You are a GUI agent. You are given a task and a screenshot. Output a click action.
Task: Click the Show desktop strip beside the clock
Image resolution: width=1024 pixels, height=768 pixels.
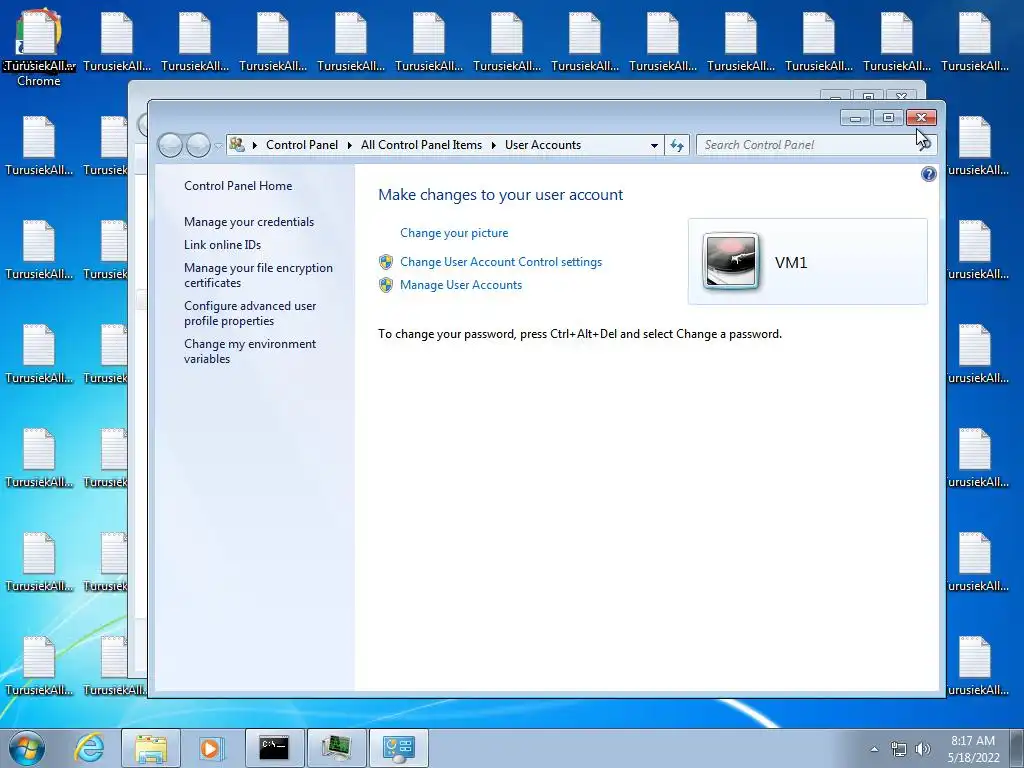1017,748
